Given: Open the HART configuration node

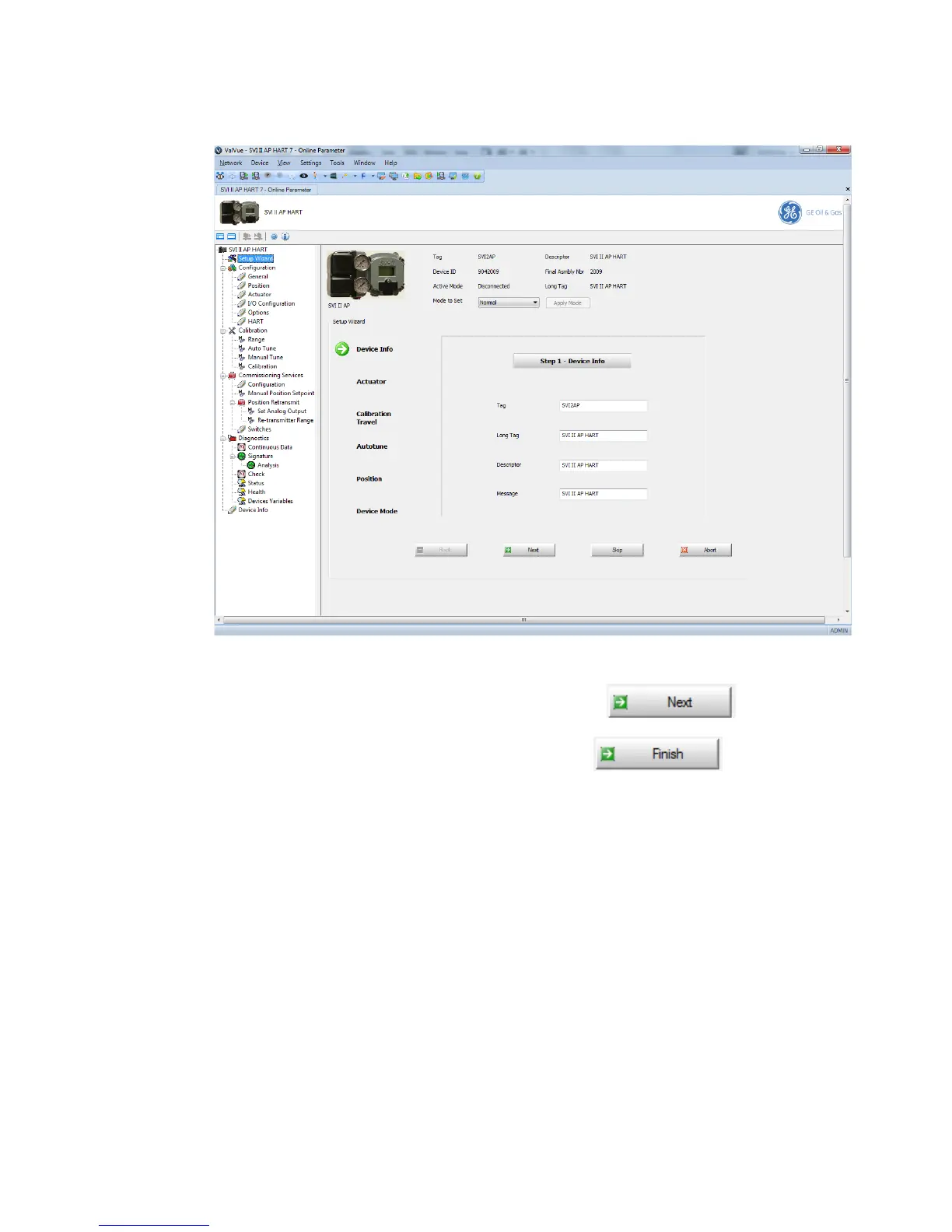Looking at the screenshot, I should 255,321.
